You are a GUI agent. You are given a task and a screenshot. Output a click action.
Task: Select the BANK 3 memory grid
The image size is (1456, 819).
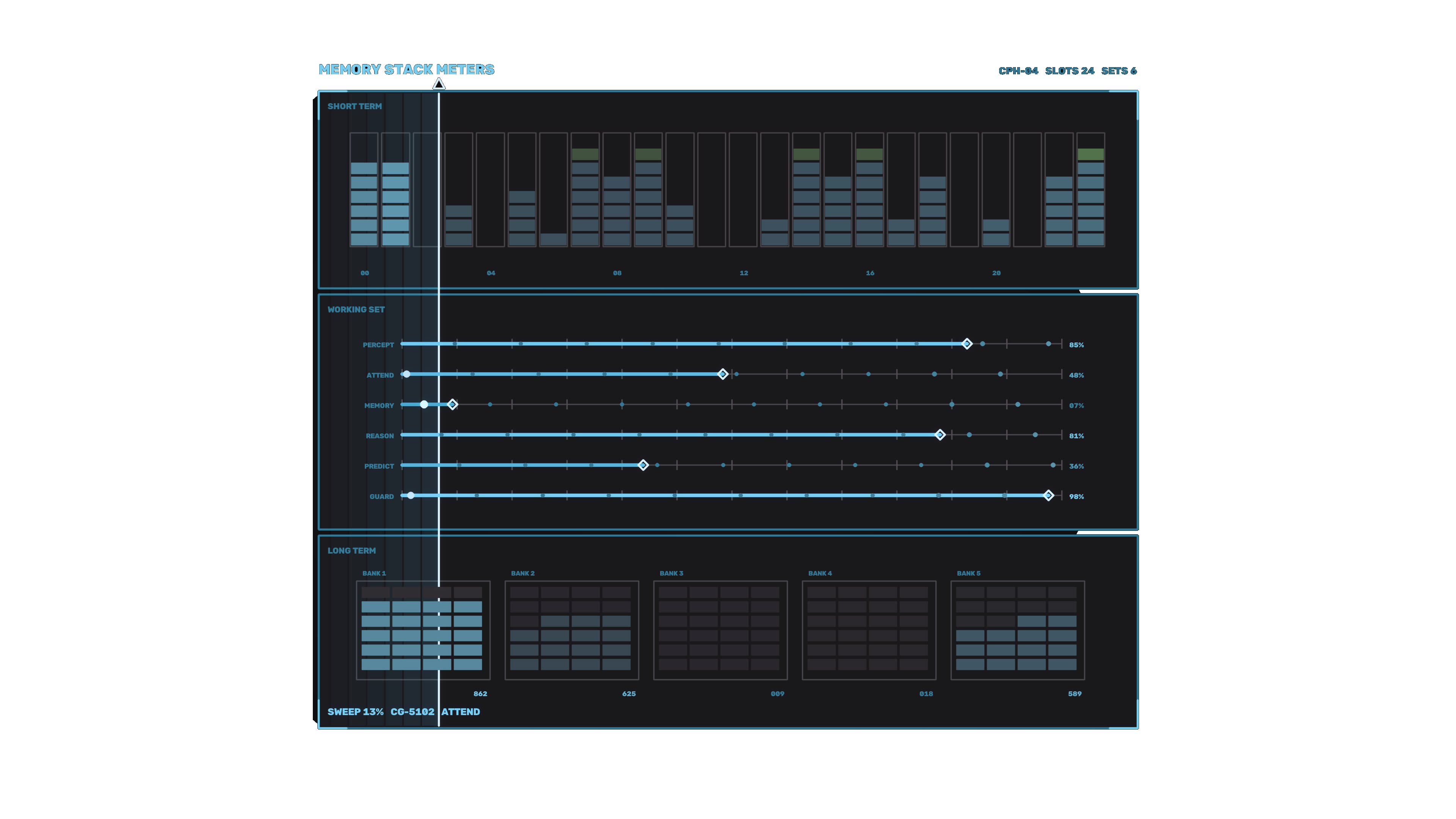click(x=720, y=630)
